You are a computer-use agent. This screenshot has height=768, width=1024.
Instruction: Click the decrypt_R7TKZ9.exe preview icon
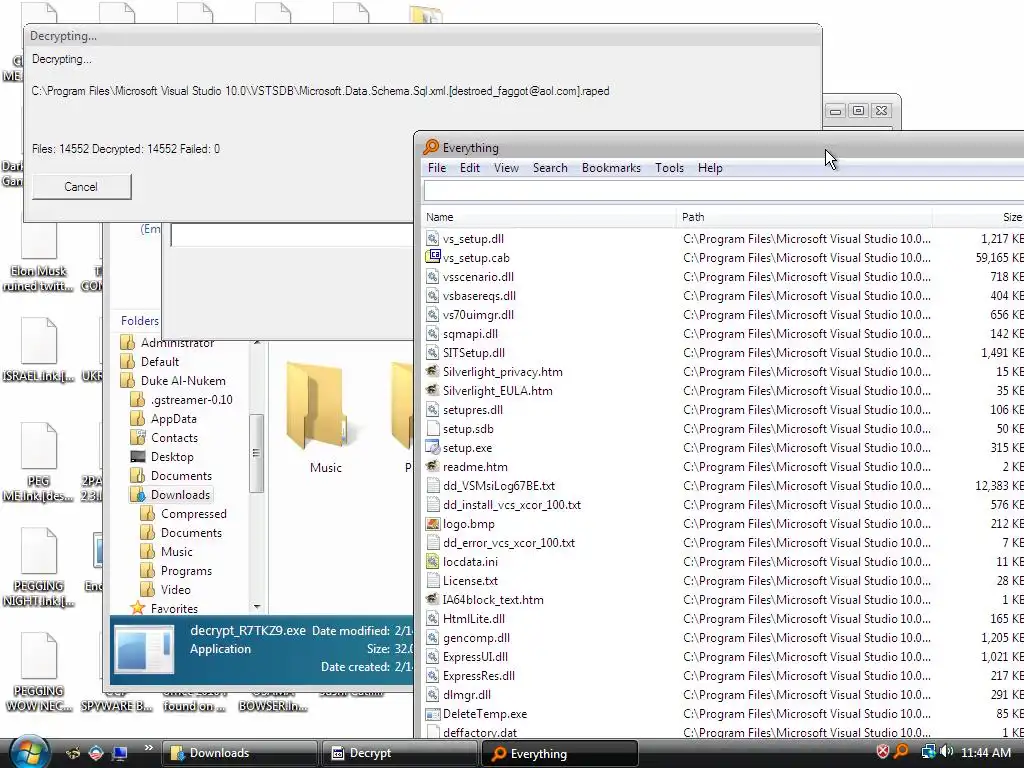coord(144,649)
